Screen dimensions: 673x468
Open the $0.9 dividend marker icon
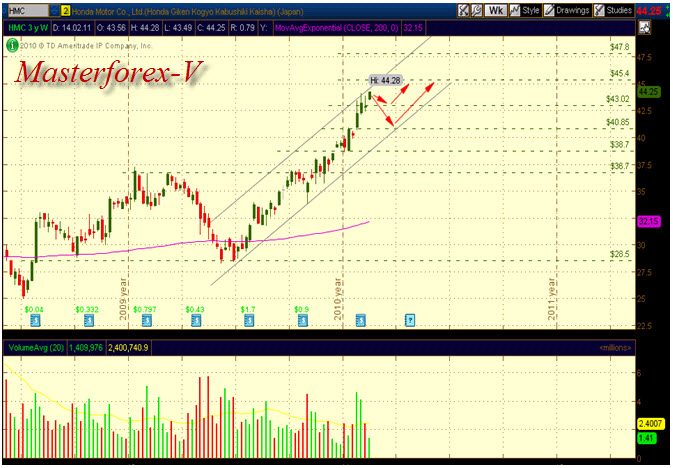pos(303,320)
